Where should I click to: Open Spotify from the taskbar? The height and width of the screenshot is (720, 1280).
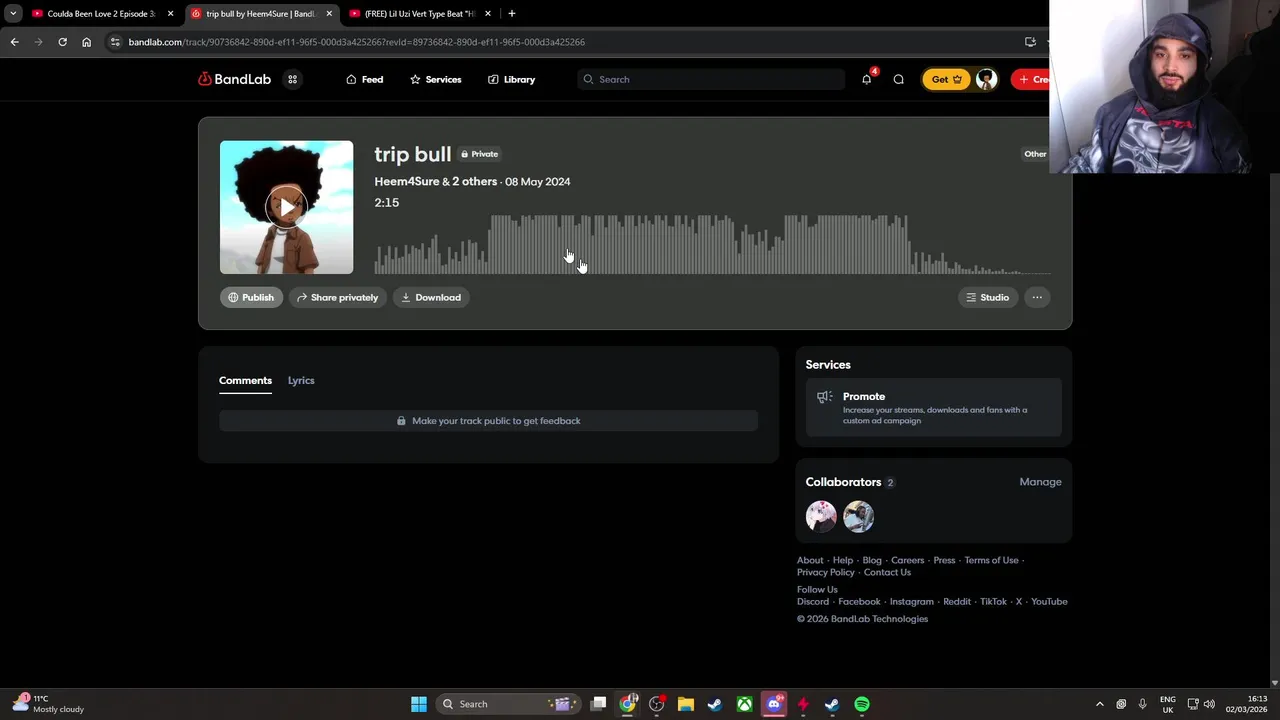[862, 704]
